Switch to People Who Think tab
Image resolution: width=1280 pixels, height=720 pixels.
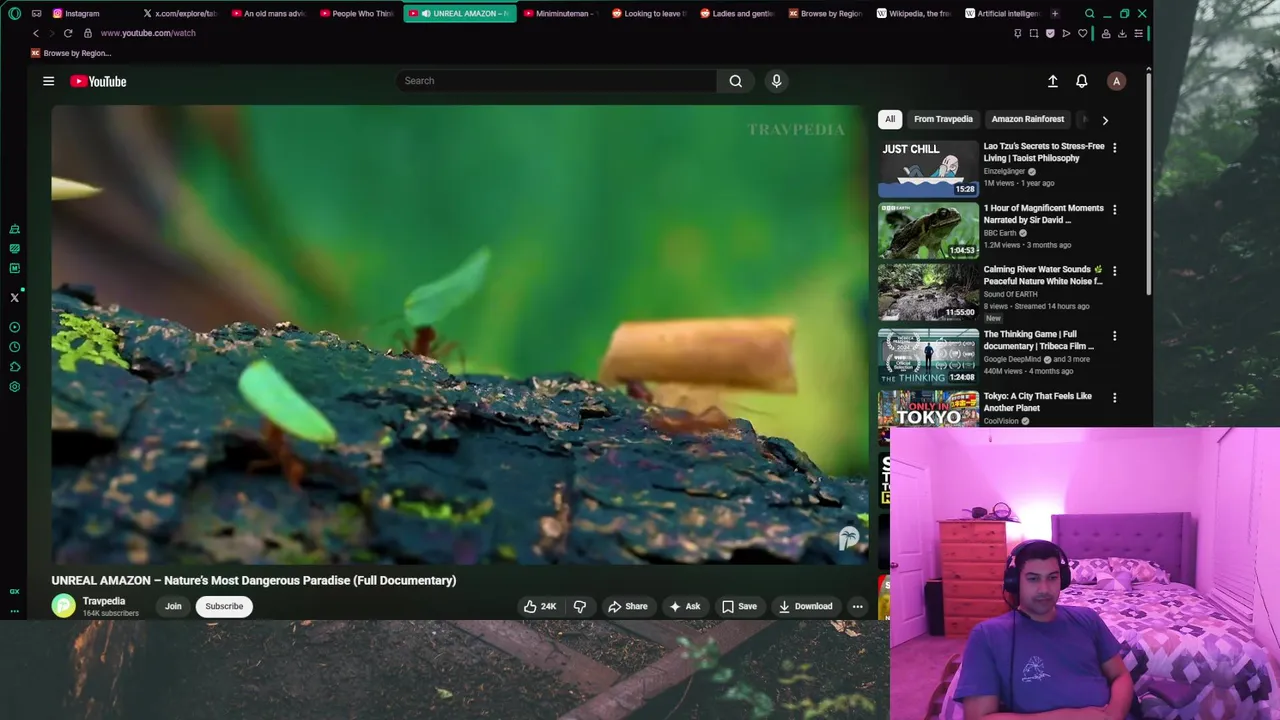358,13
